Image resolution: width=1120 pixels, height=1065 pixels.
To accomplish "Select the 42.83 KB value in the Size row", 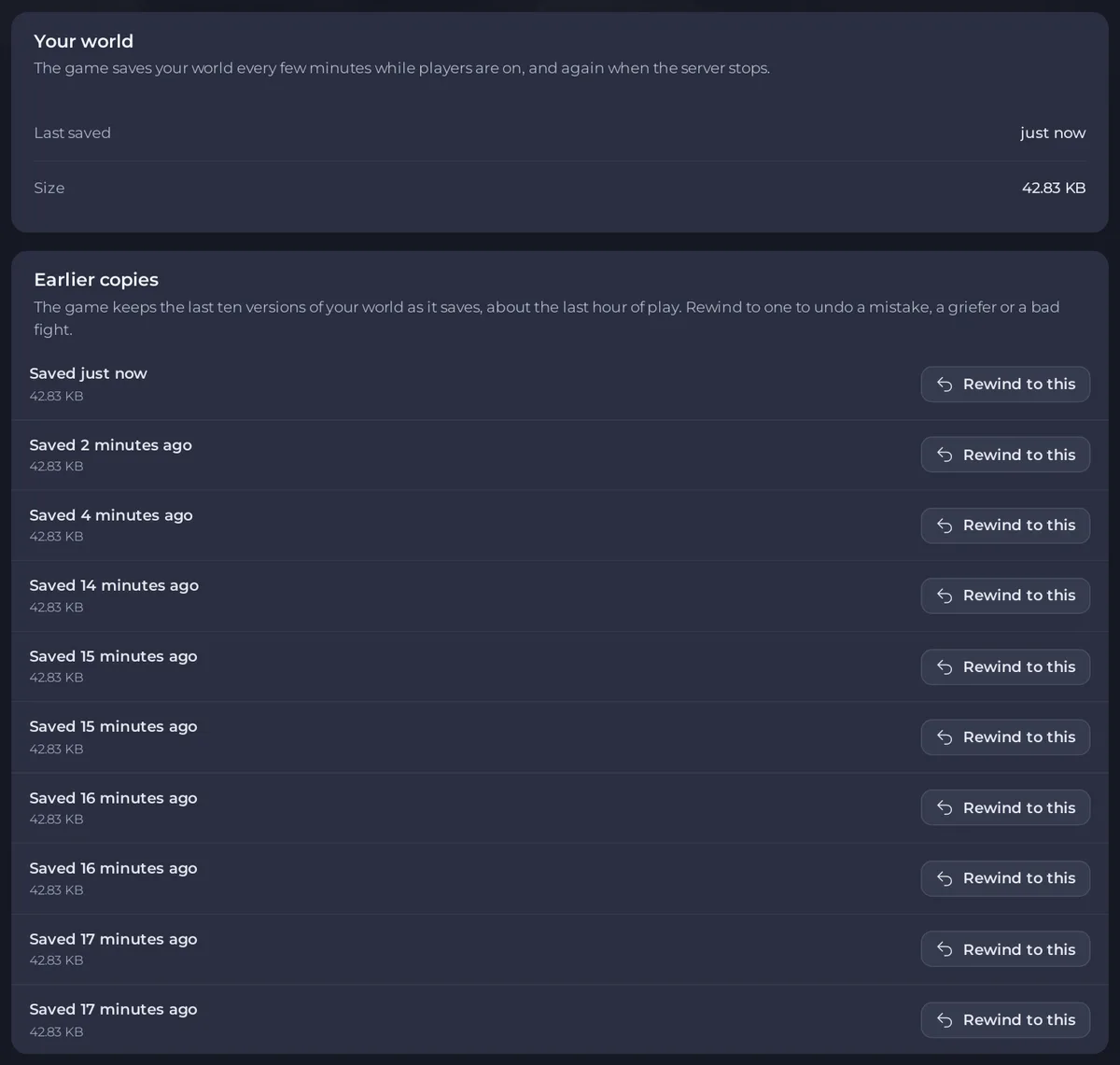I will [1054, 188].
